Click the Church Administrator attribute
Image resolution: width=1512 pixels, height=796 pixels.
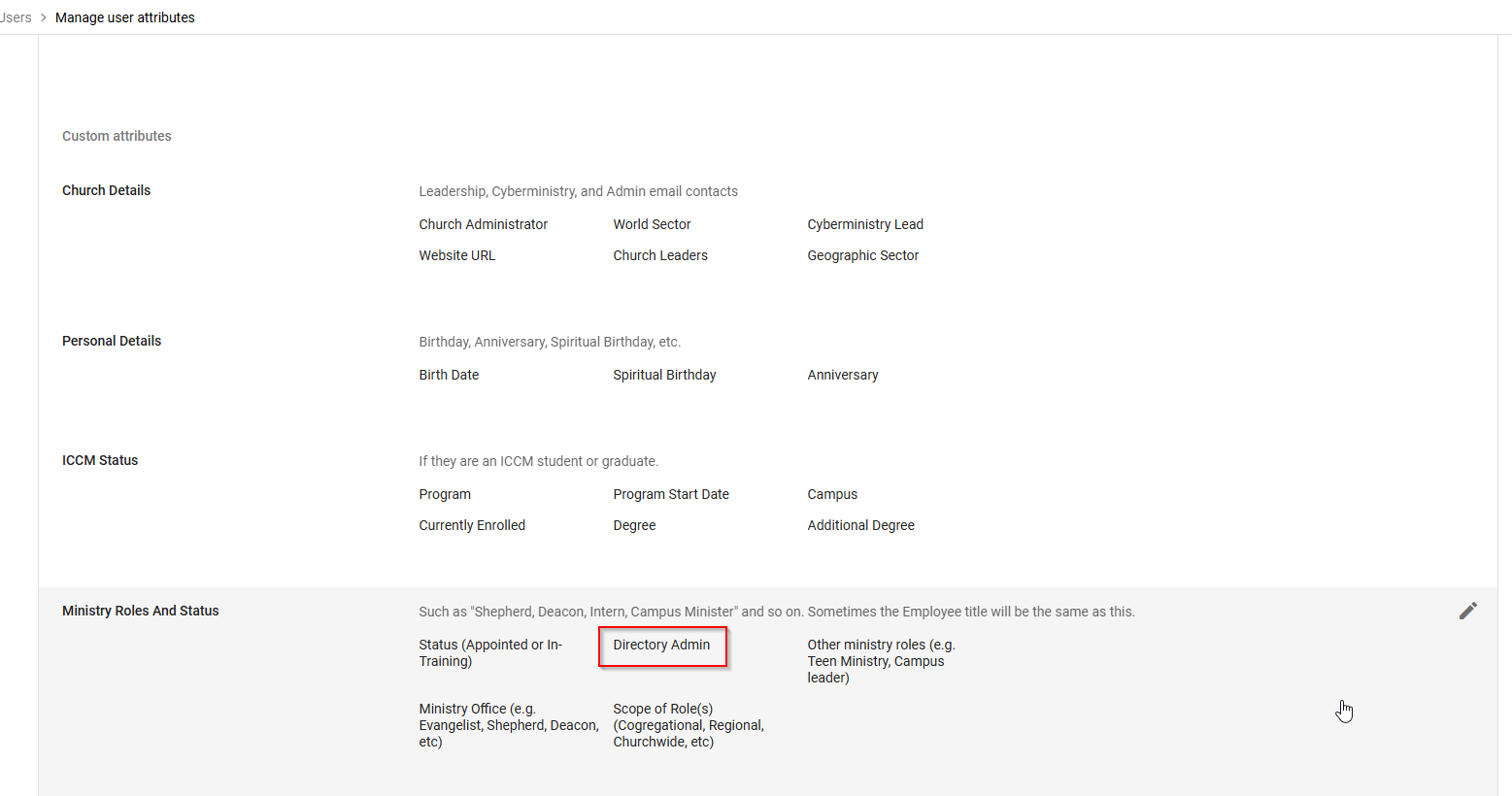pos(483,224)
